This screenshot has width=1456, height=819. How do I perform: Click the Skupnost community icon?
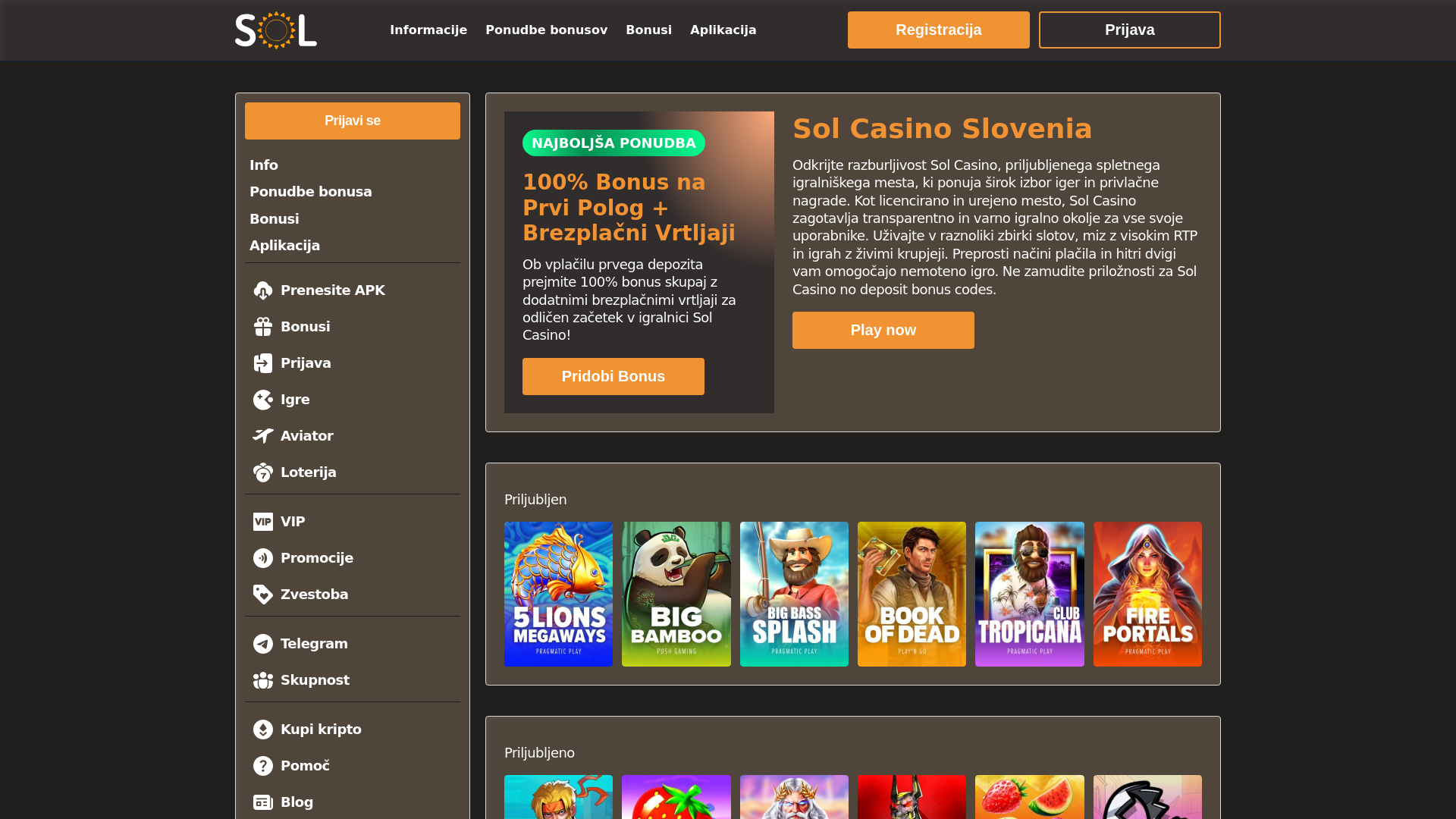263,680
